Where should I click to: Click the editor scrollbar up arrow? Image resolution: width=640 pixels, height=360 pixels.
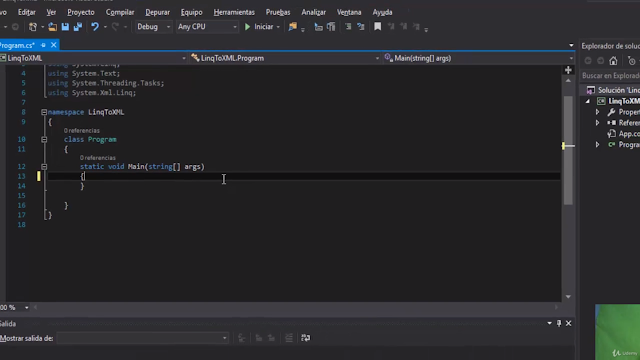pyautogui.click(x=568, y=81)
